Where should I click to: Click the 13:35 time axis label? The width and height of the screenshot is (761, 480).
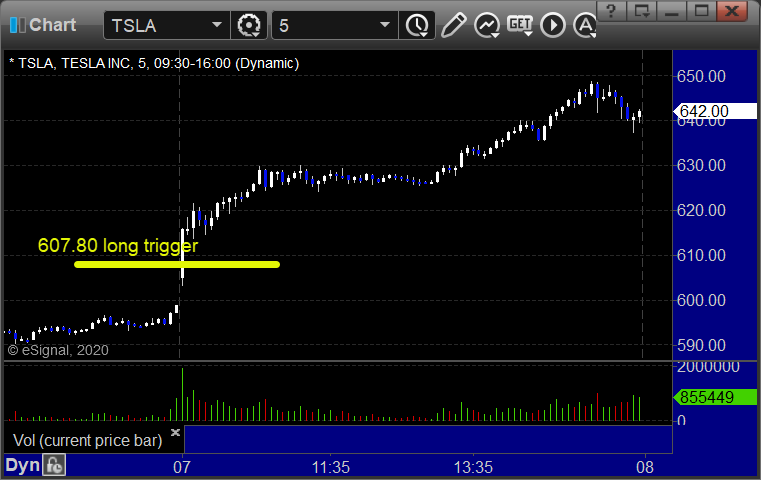click(473, 467)
